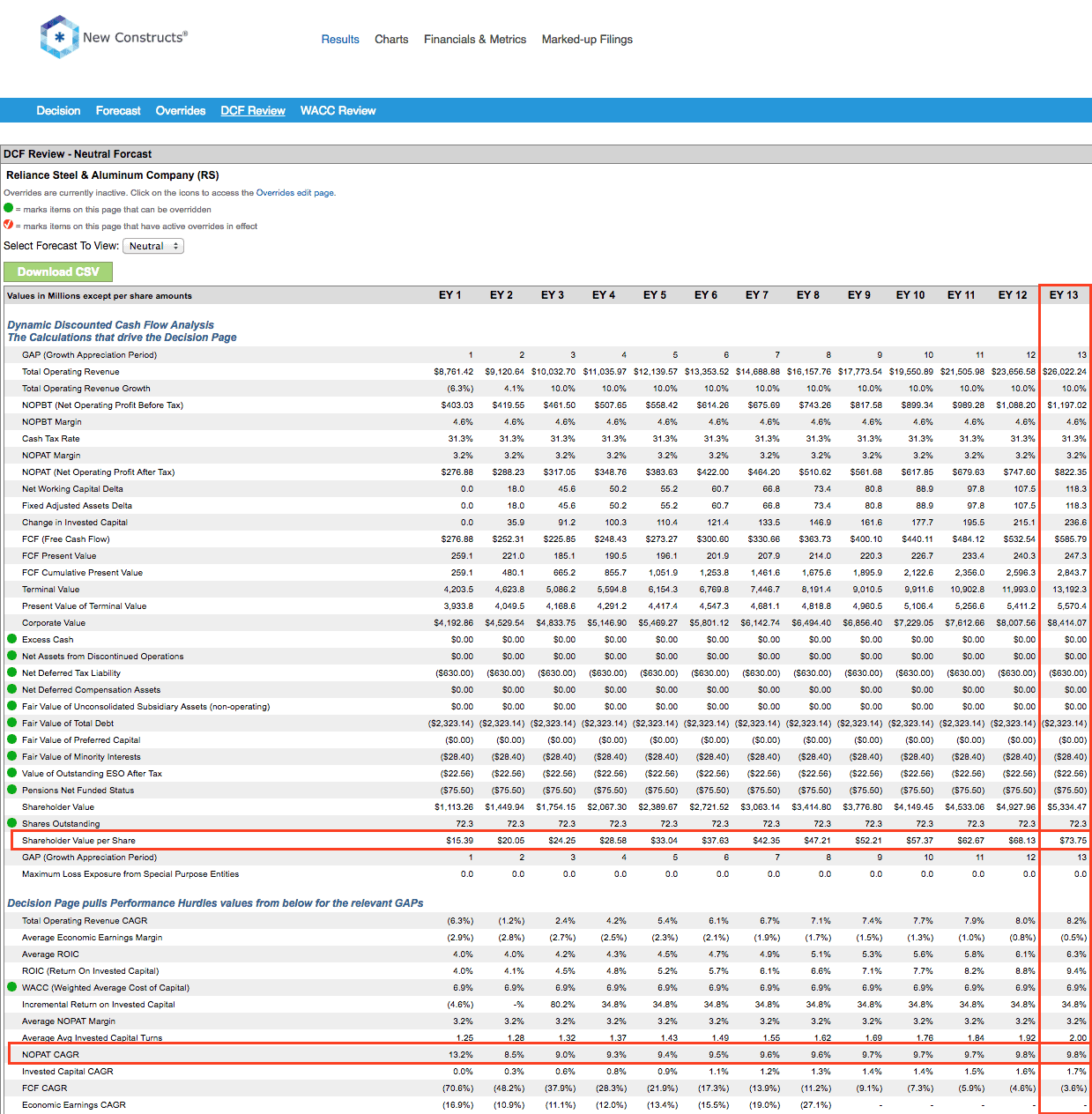Click the Fixed Adjusted Assets Delta label
1092x1114 pixels.
[77, 506]
